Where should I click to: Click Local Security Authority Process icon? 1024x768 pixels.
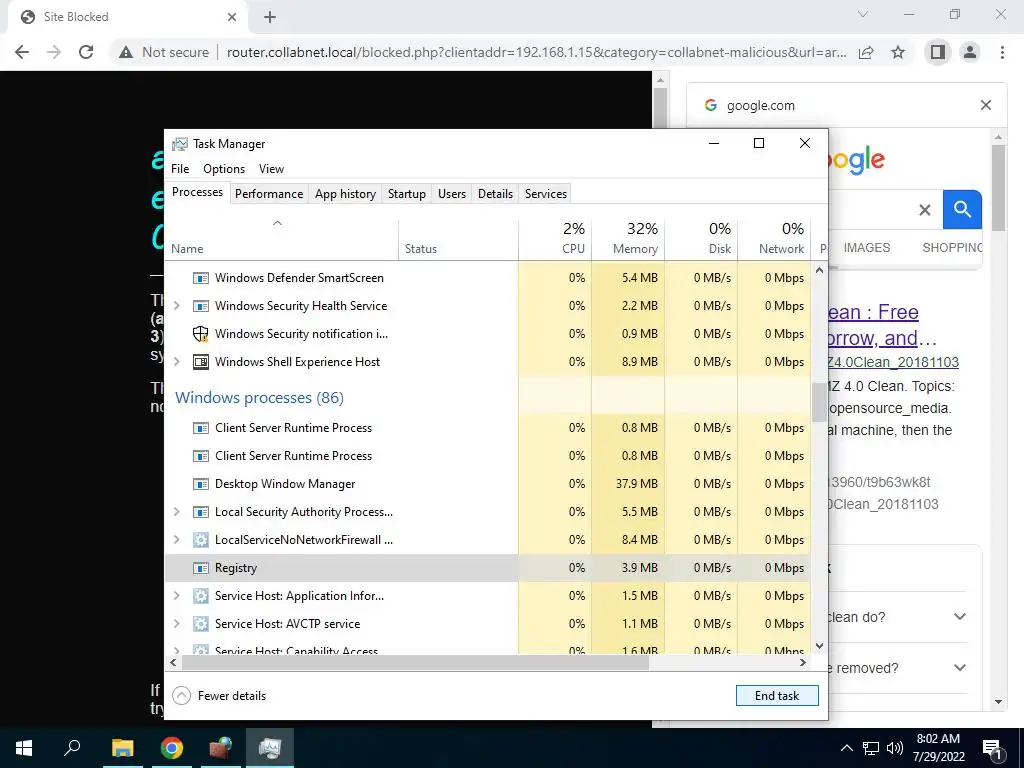click(200, 512)
